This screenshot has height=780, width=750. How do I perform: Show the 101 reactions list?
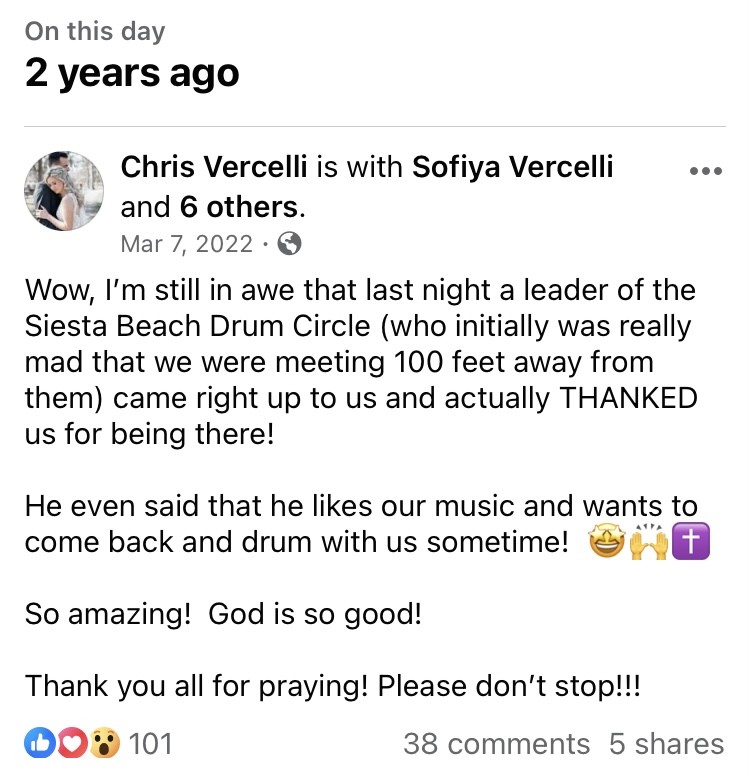(x=150, y=744)
